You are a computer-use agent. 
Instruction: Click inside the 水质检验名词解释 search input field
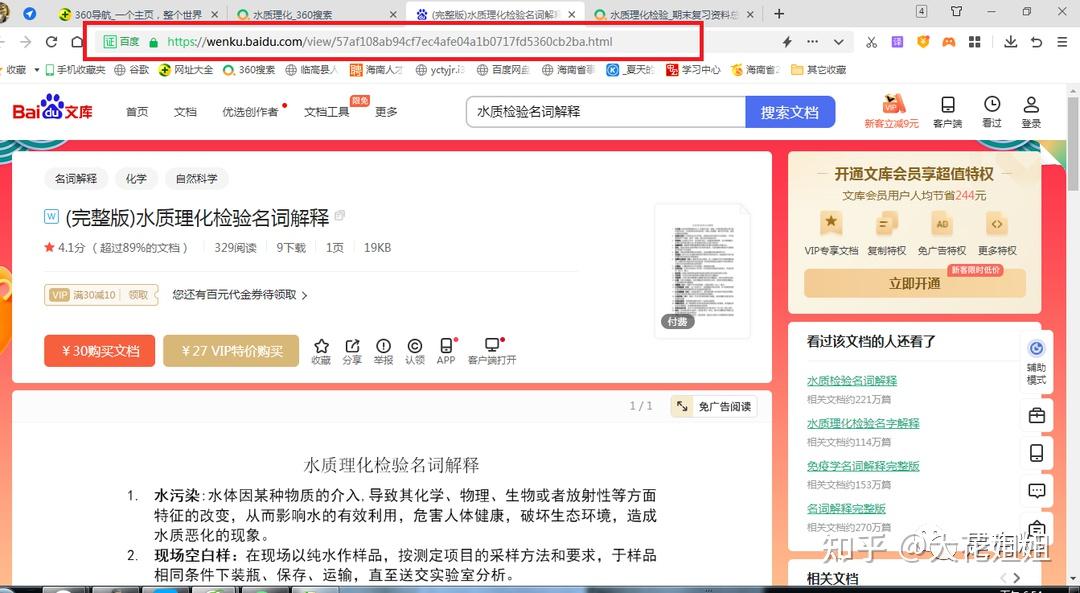coord(605,112)
